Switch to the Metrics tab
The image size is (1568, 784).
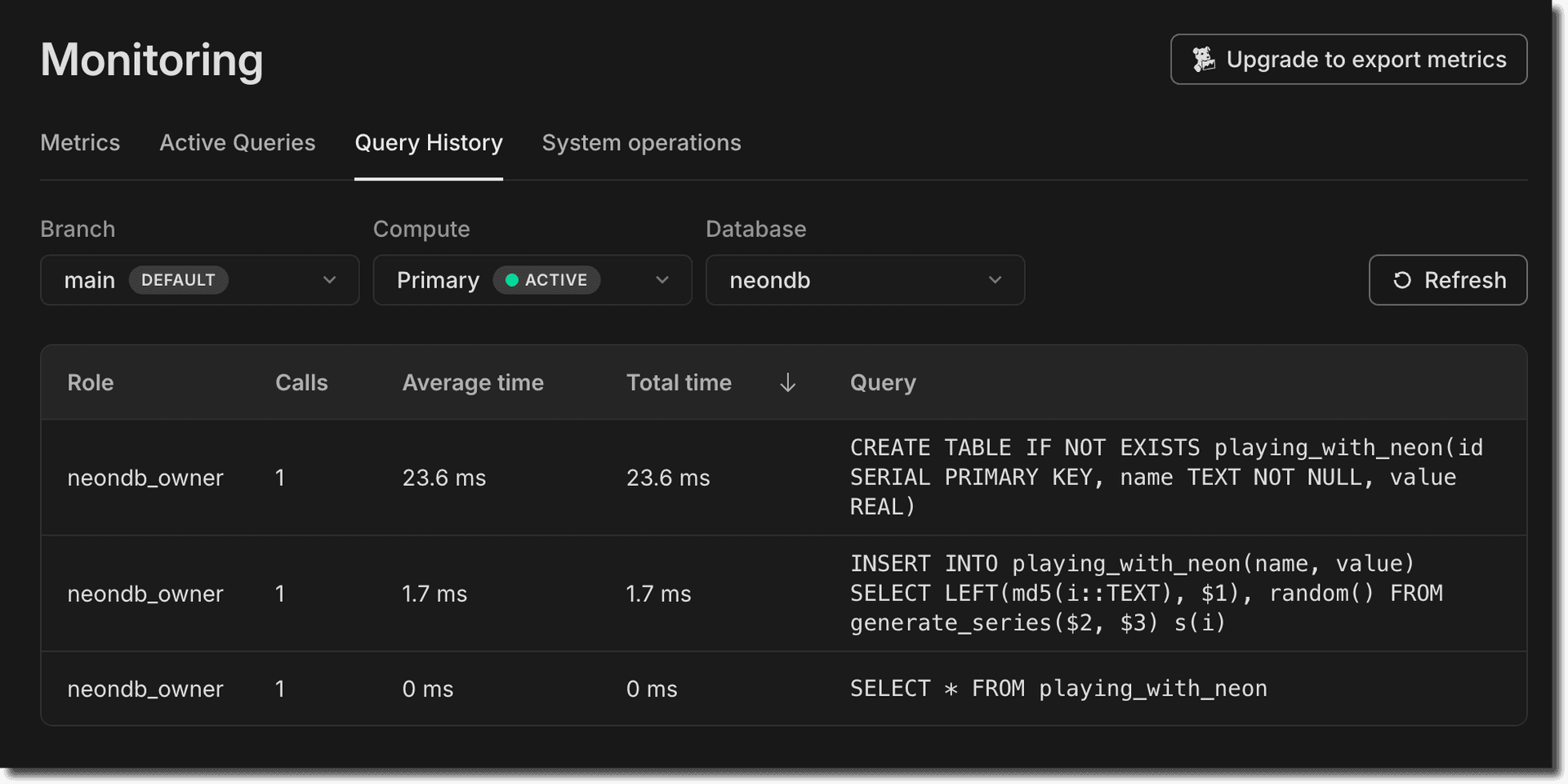point(79,143)
